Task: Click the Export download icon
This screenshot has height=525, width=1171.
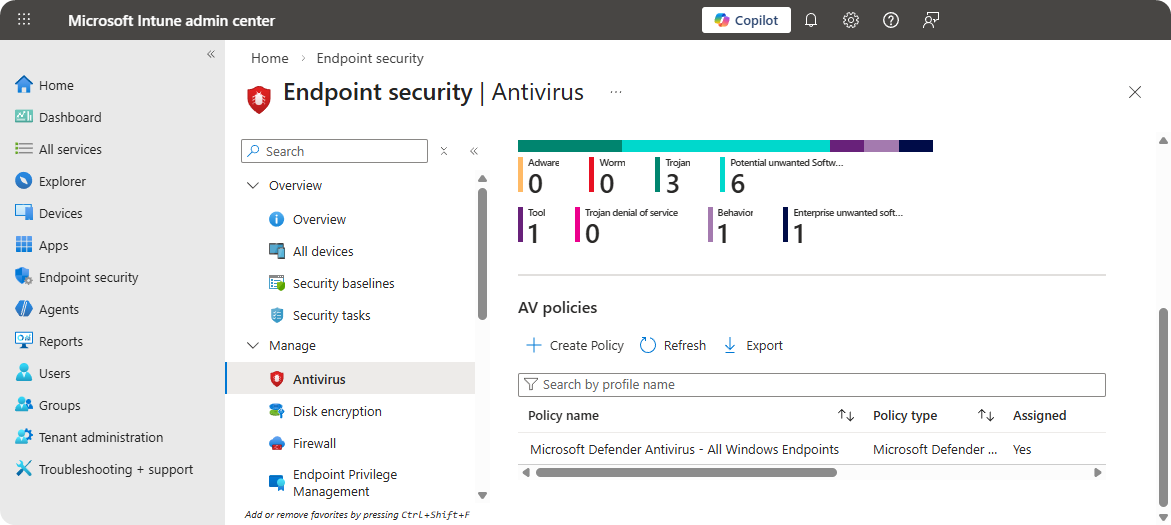Action: pyautogui.click(x=730, y=345)
